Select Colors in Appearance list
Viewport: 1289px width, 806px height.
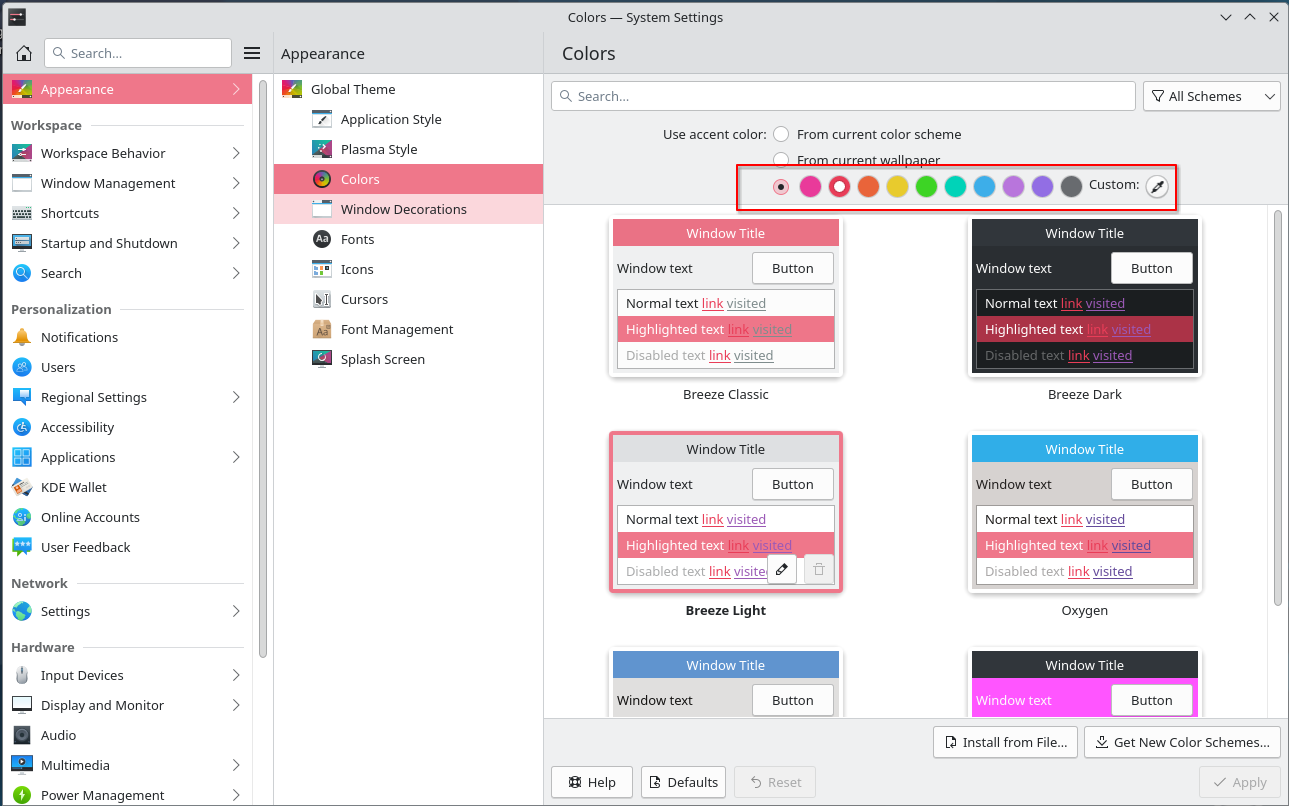(408, 179)
